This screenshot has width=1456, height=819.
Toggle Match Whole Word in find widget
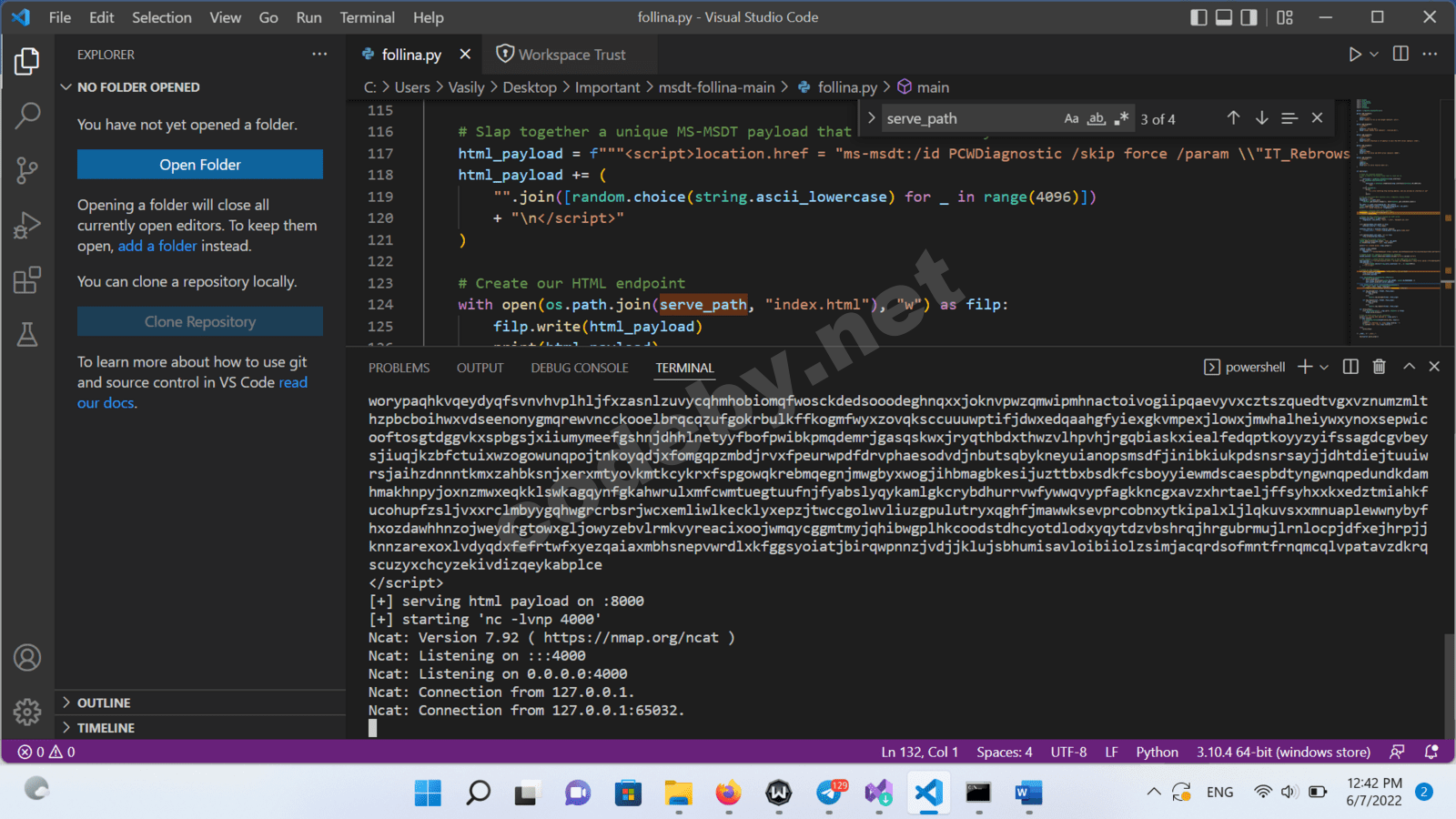tap(1097, 118)
